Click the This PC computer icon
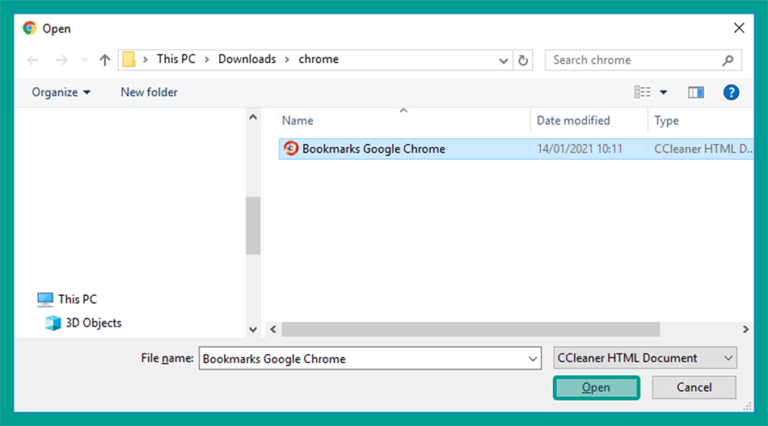The image size is (768, 426). [x=45, y=299]
